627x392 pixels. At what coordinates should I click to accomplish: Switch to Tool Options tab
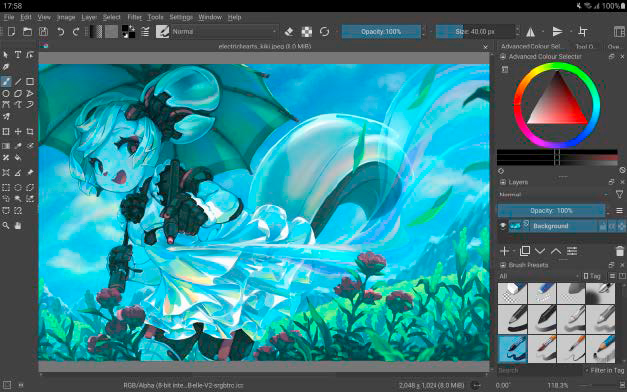point(585,46)
